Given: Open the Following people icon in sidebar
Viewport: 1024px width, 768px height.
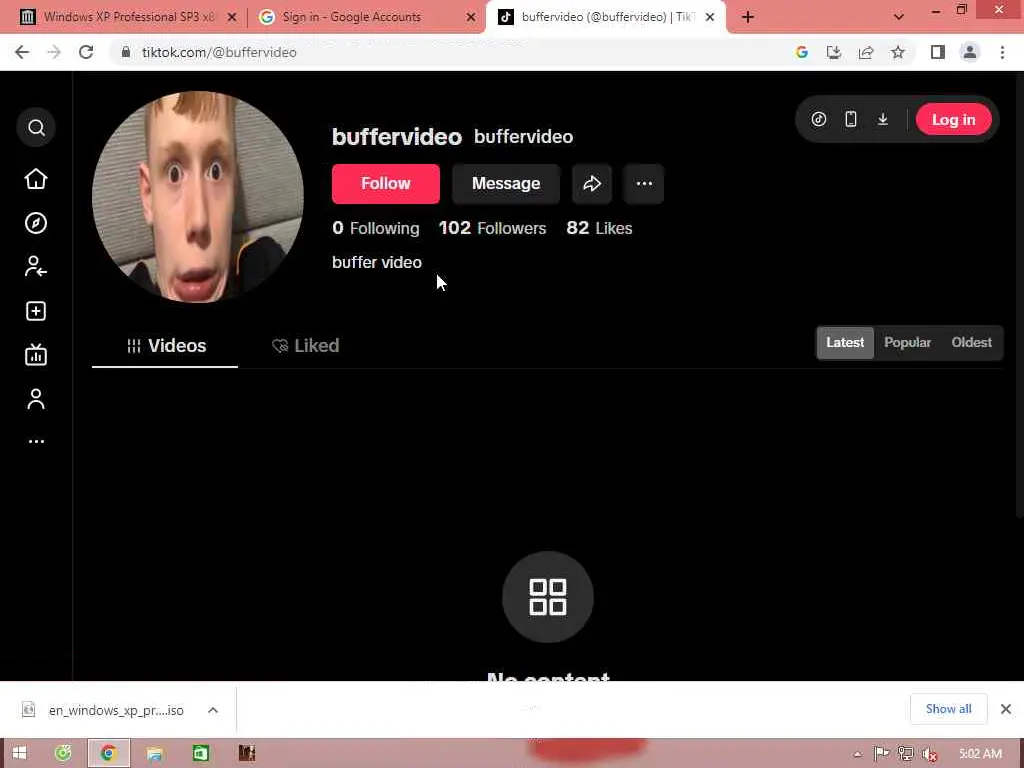Looking at the screenshot, I should coord(36,266).
